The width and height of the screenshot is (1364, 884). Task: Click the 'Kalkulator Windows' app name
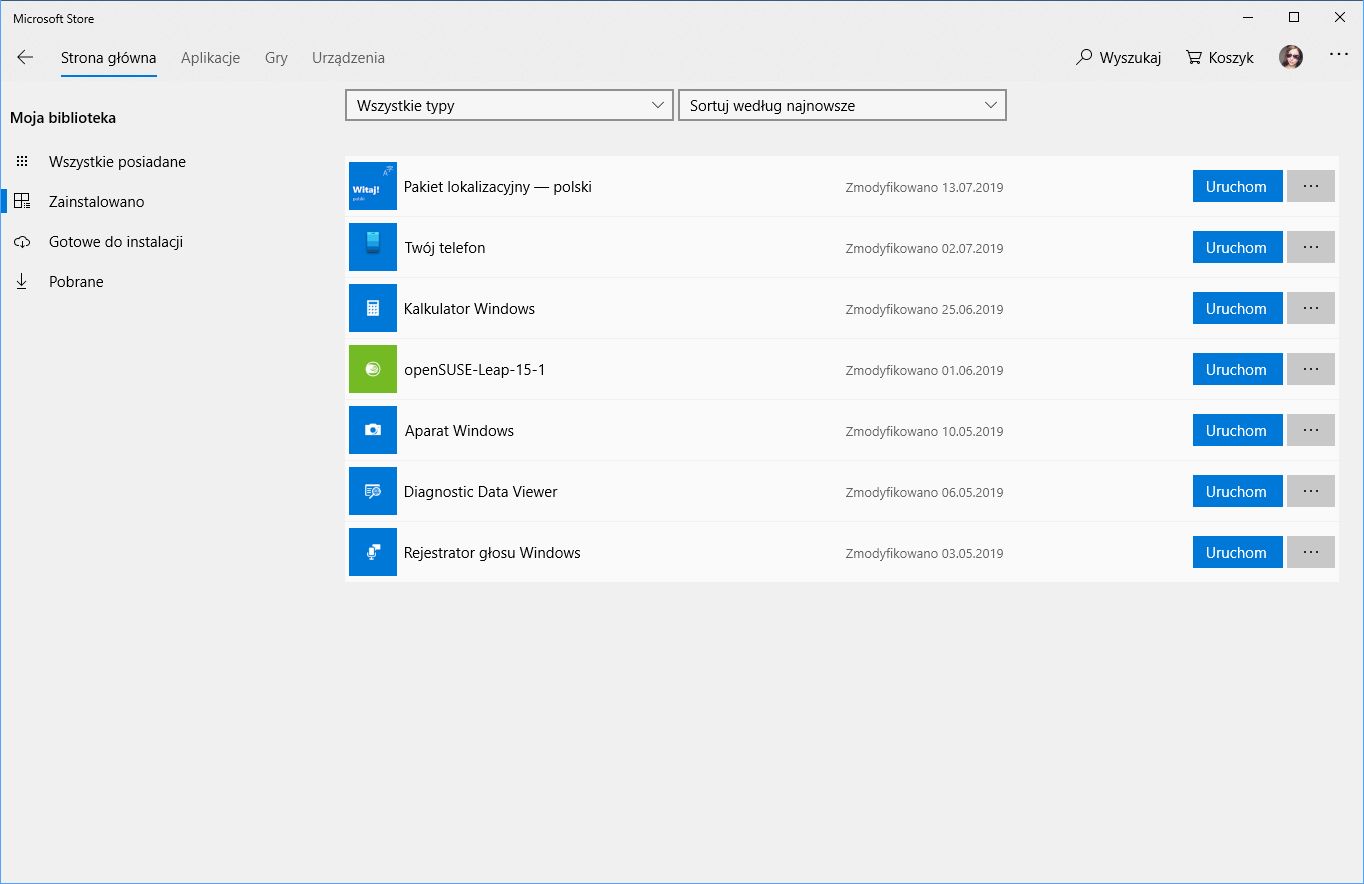(x=469, y=309)
